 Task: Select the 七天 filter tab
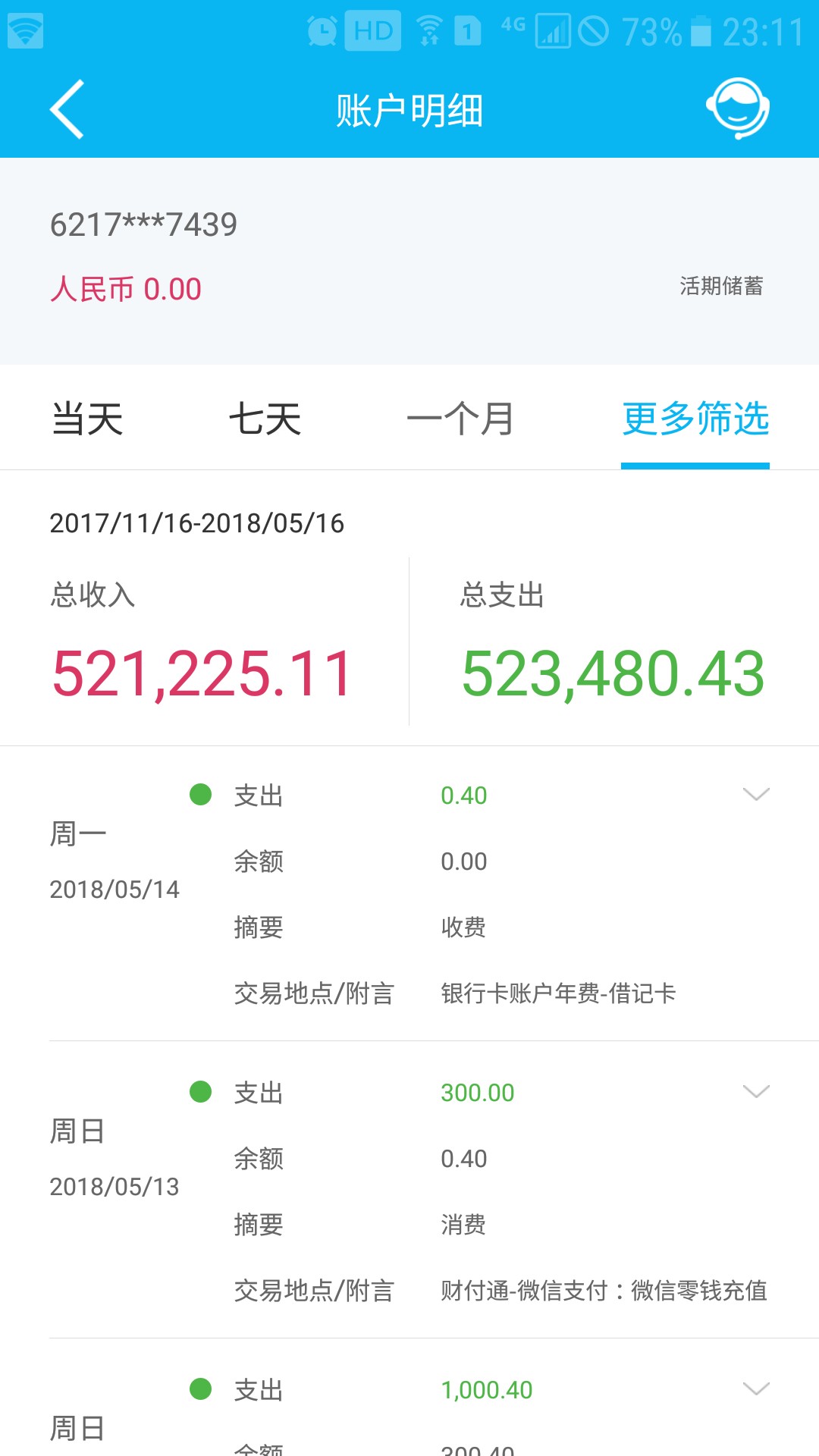265,419
